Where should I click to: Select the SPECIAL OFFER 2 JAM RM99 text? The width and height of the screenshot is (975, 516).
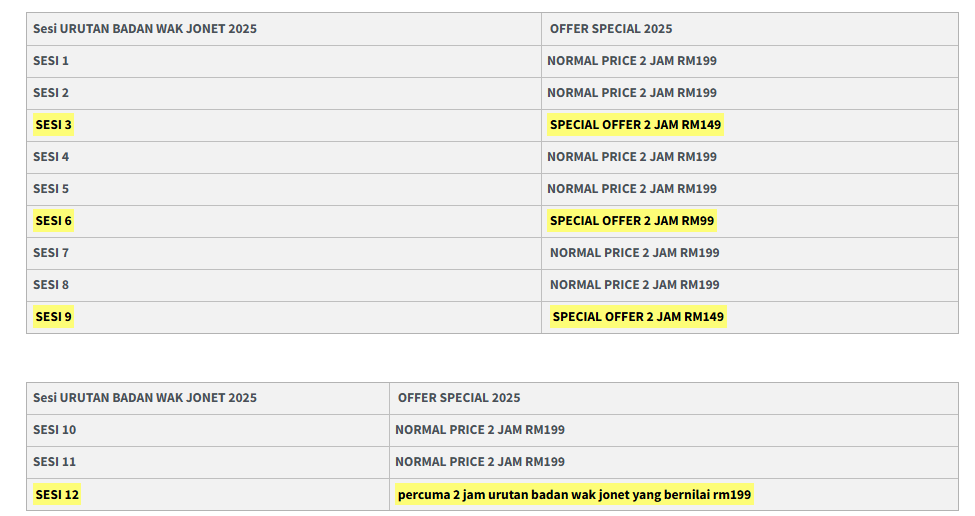[x=632, y=221]
